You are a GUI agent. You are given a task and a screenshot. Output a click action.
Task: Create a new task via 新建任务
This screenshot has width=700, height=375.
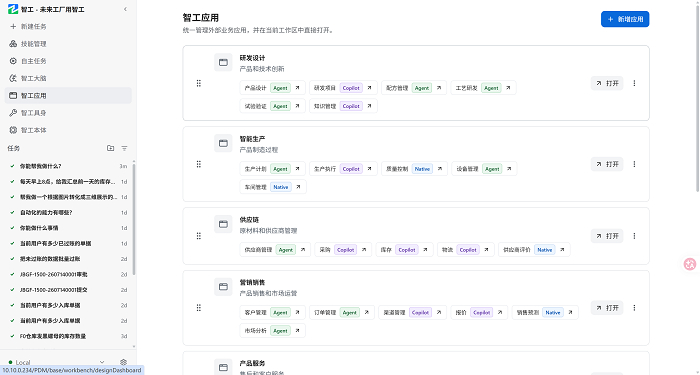tap(68, 26)
